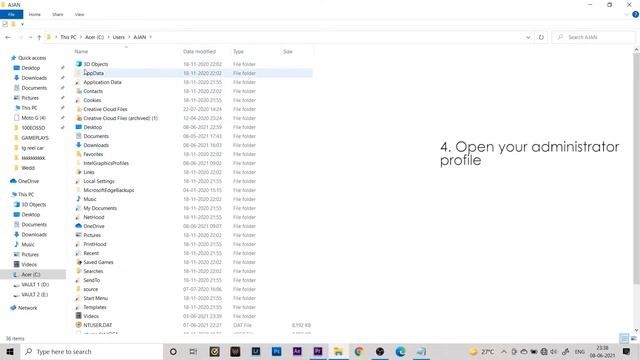Image resolution: width=640 pixels, height=360 pixels.
Task: Select the SendTo folder
Action: pyautogui.click(x=91, y=280)
